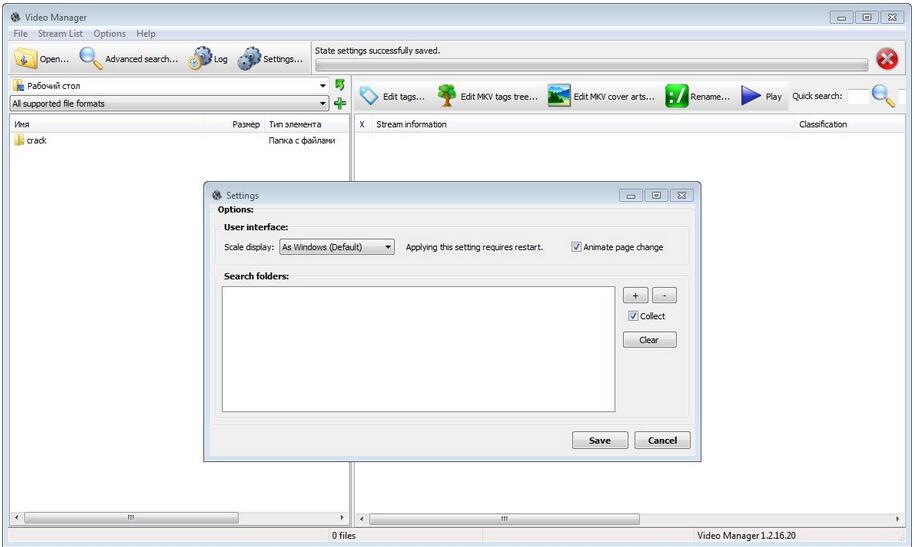
Task: Click the green refresh folder icon
Action: click(340, 85)
